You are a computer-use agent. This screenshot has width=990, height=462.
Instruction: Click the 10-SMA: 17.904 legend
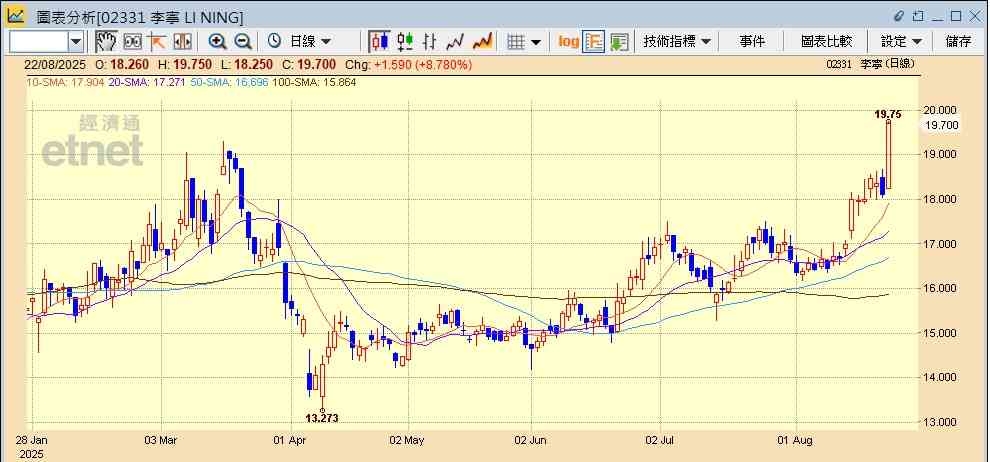point(65,82)
